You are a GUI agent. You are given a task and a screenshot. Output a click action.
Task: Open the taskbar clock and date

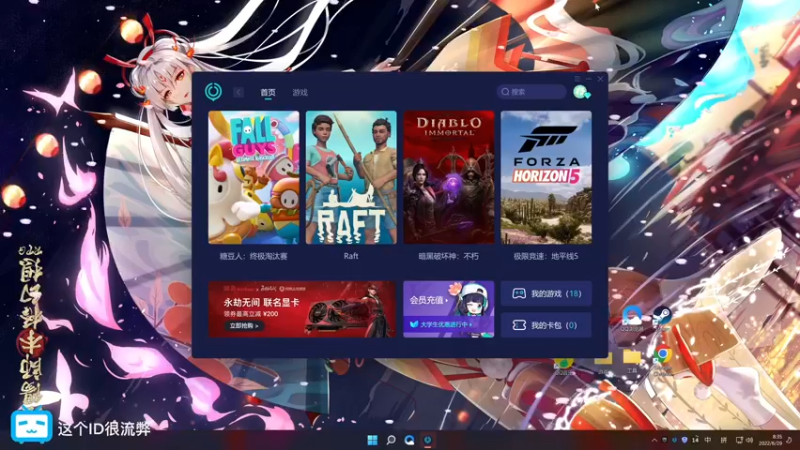[x=770, y=440]
